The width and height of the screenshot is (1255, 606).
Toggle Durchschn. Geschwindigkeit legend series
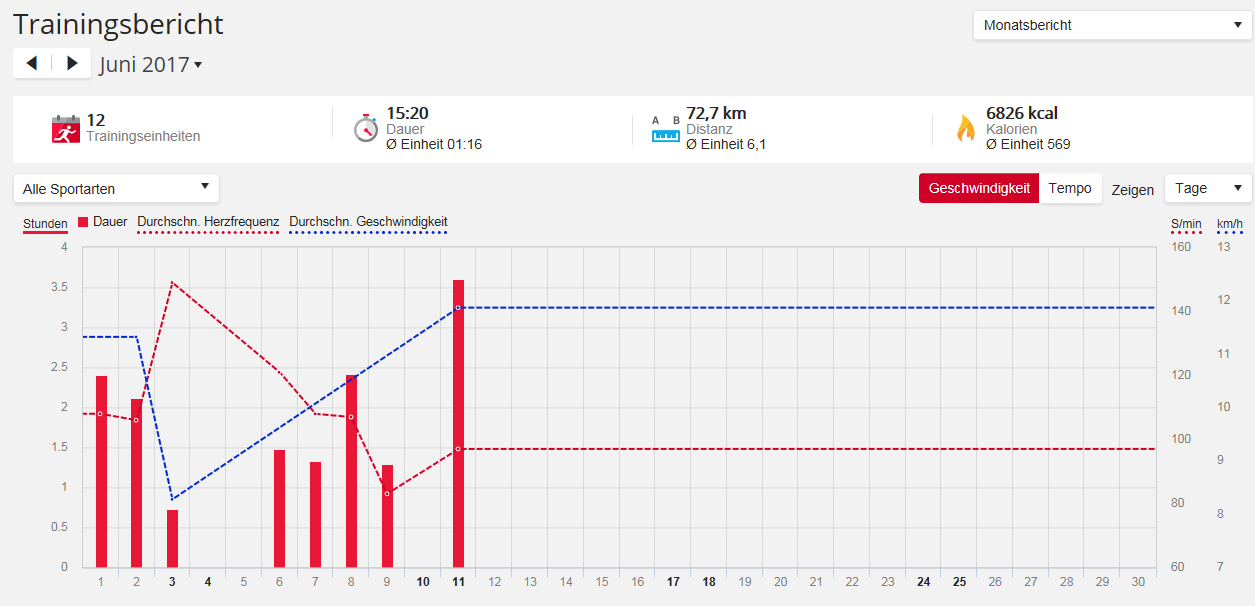(367, 222)
